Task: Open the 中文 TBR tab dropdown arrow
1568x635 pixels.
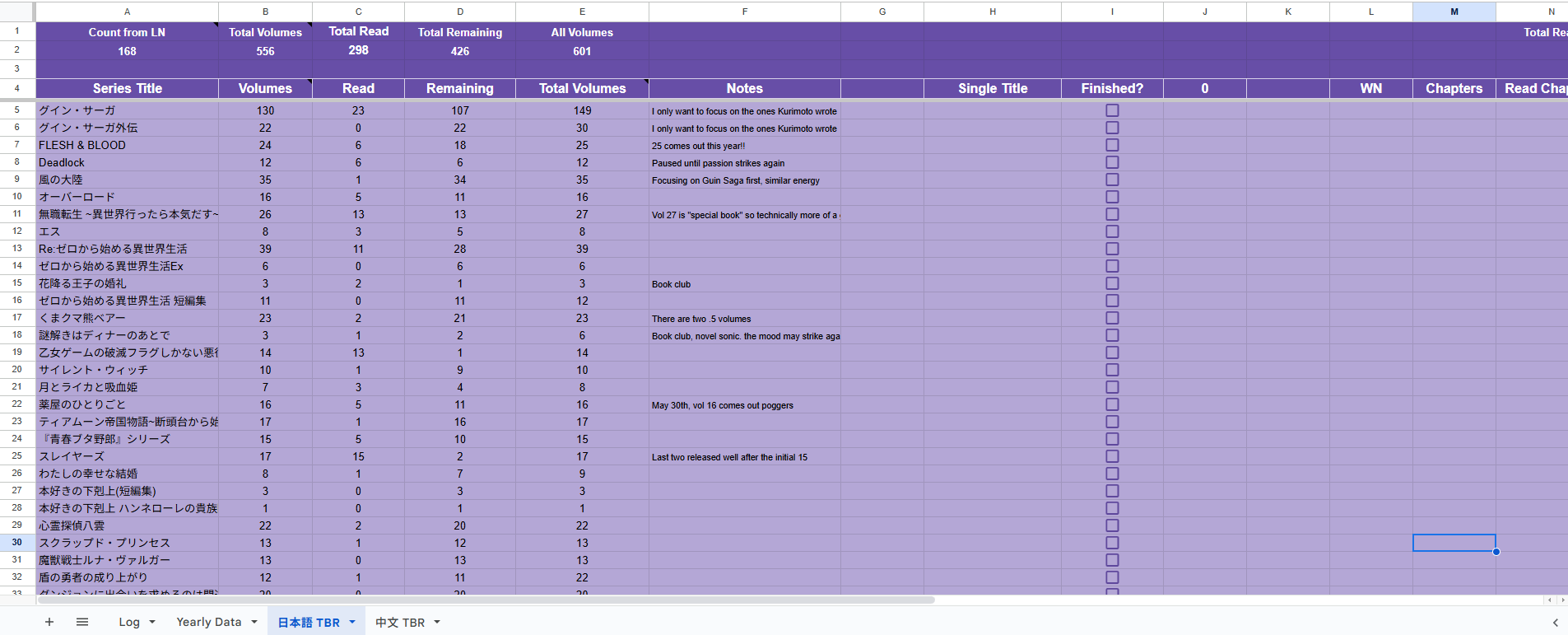Action: pos(437,622)
